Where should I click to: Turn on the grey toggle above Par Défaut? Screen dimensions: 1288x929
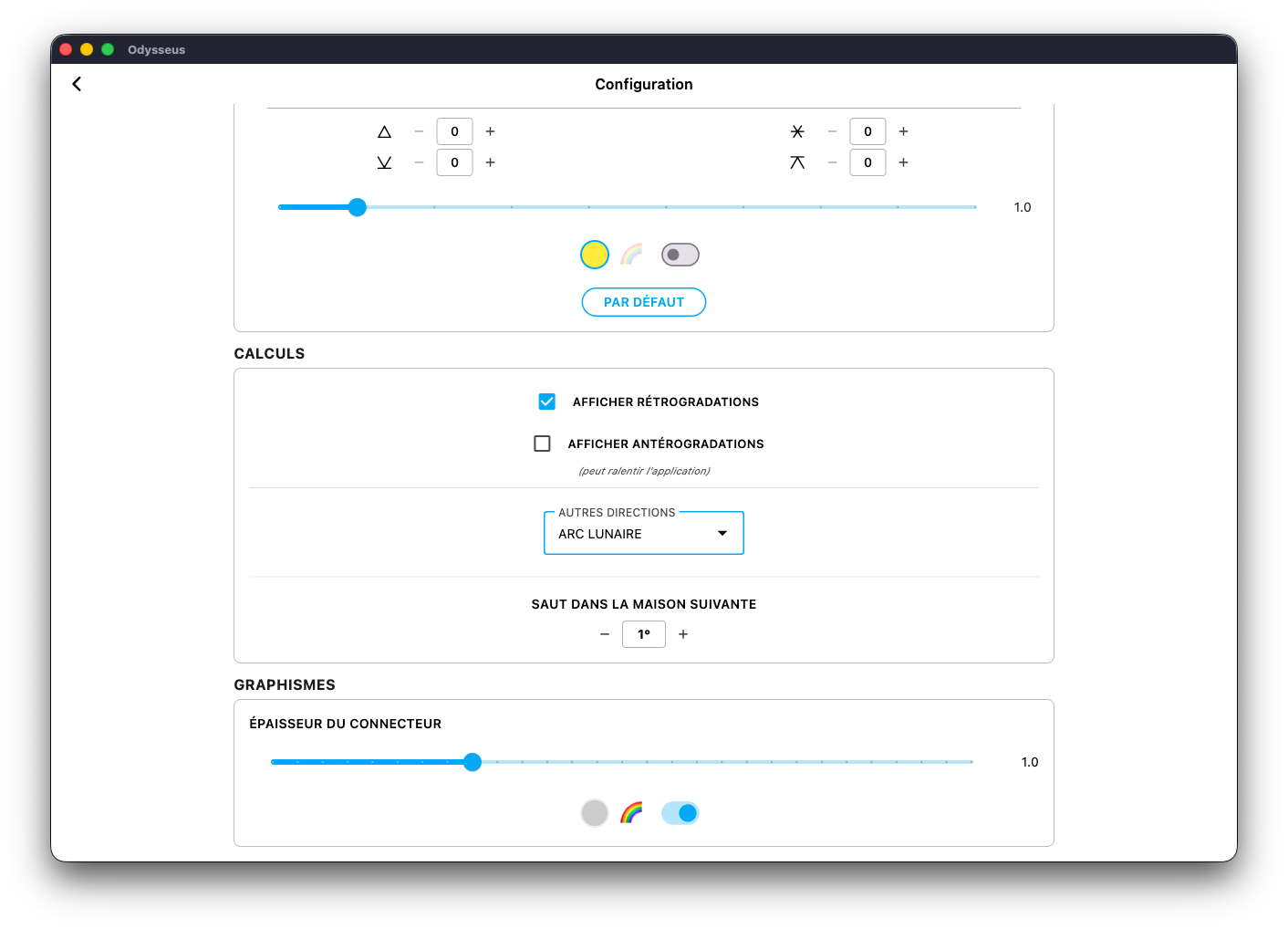point(680,255)
